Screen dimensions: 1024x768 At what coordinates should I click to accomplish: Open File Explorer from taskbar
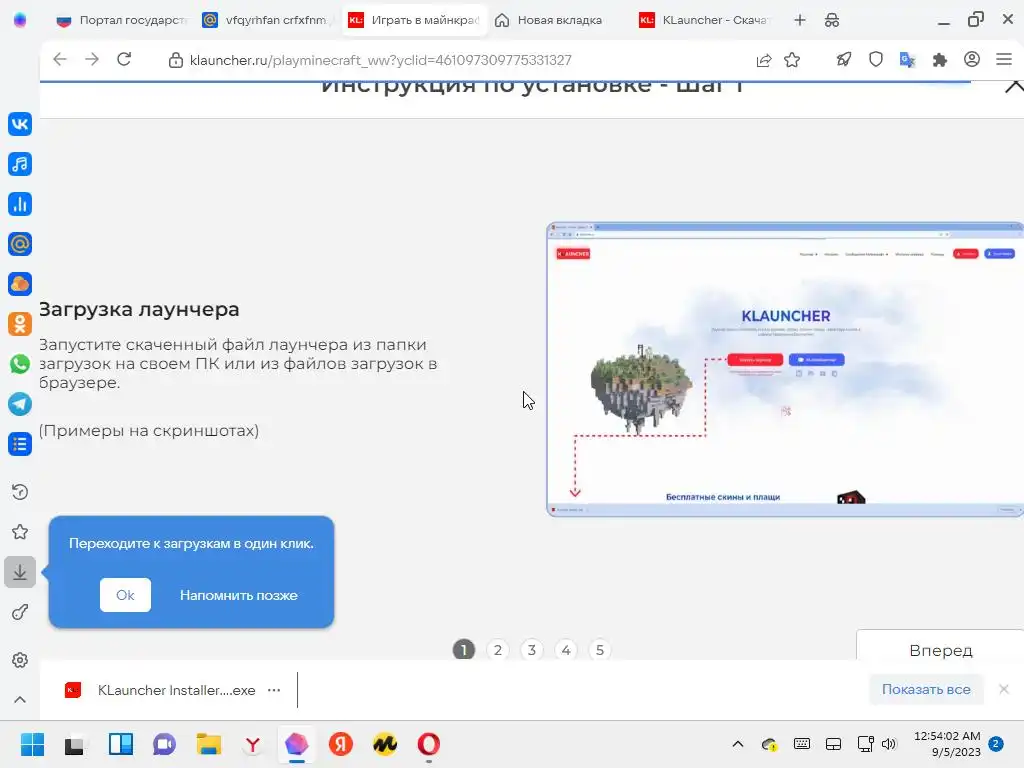[209, 744]
